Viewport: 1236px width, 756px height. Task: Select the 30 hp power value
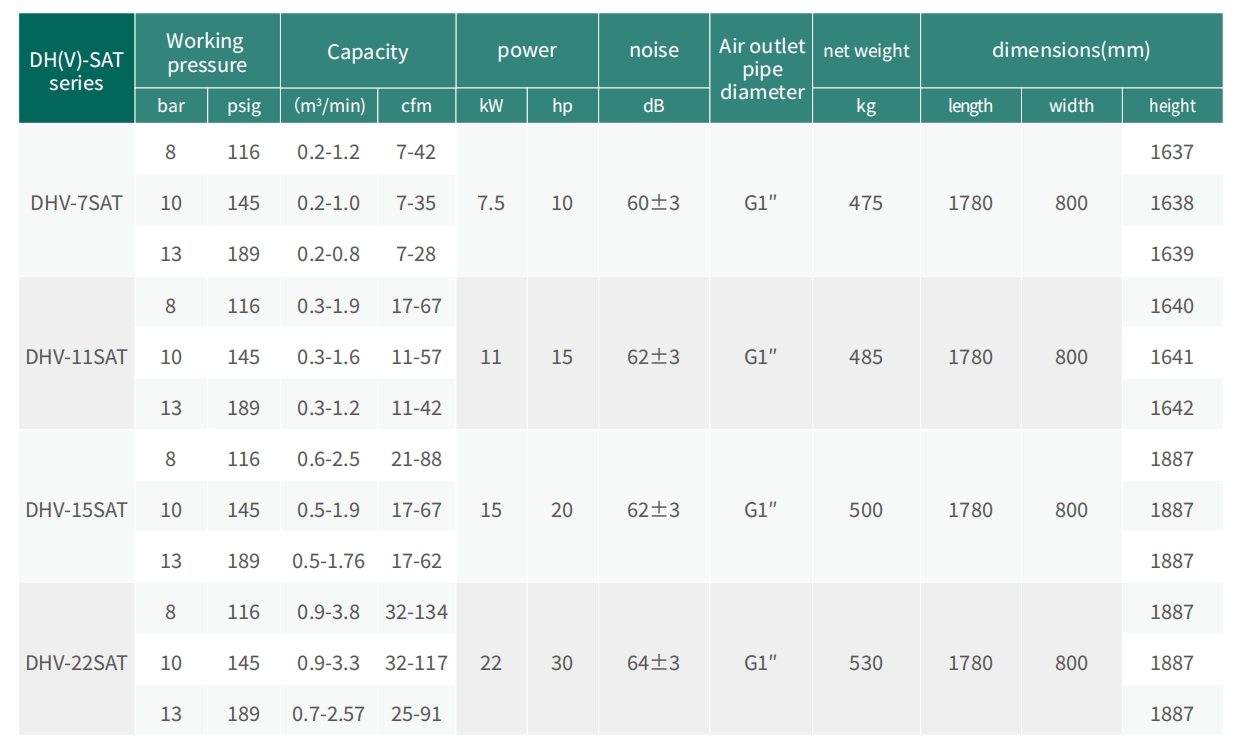pos(562,663)
